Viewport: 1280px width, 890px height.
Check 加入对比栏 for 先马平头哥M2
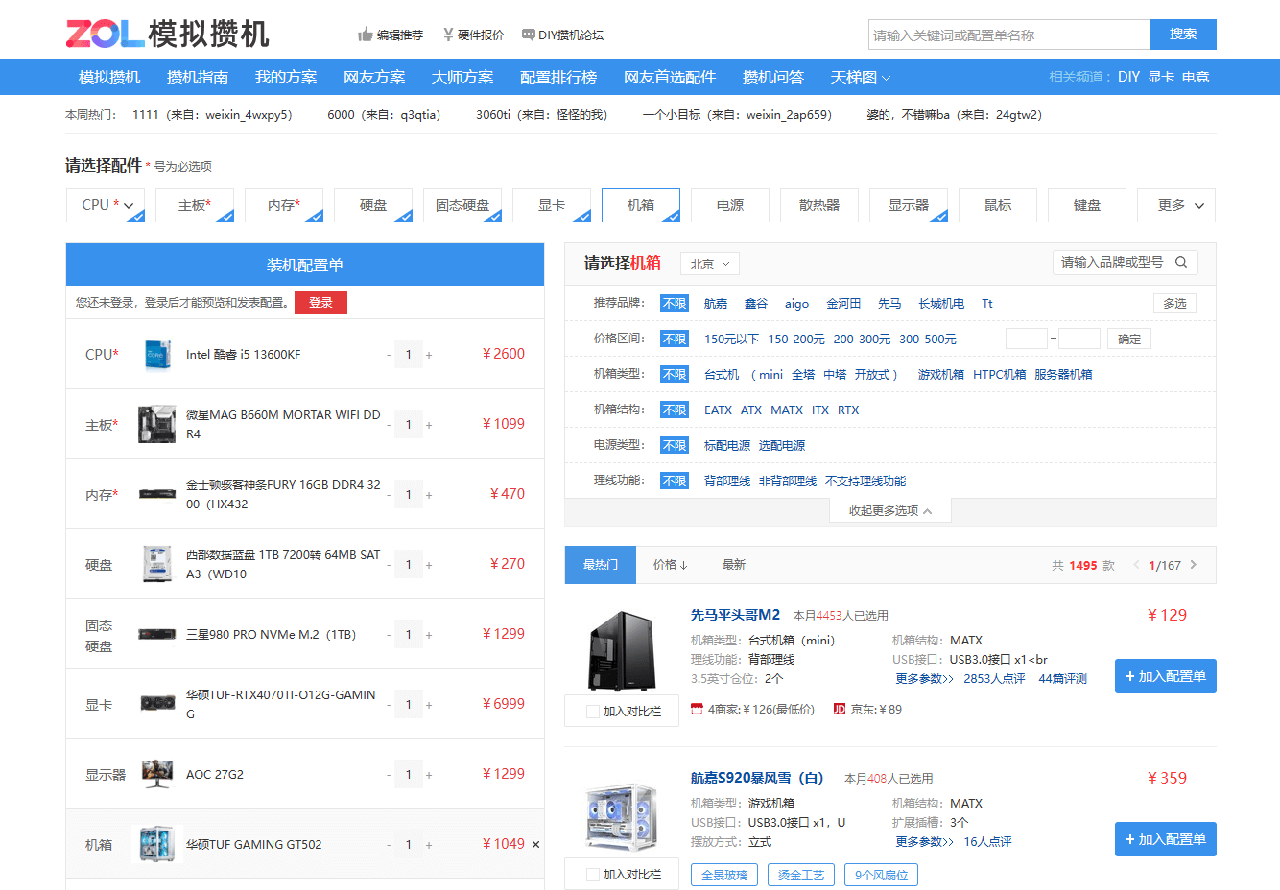[x=593, y=711]
